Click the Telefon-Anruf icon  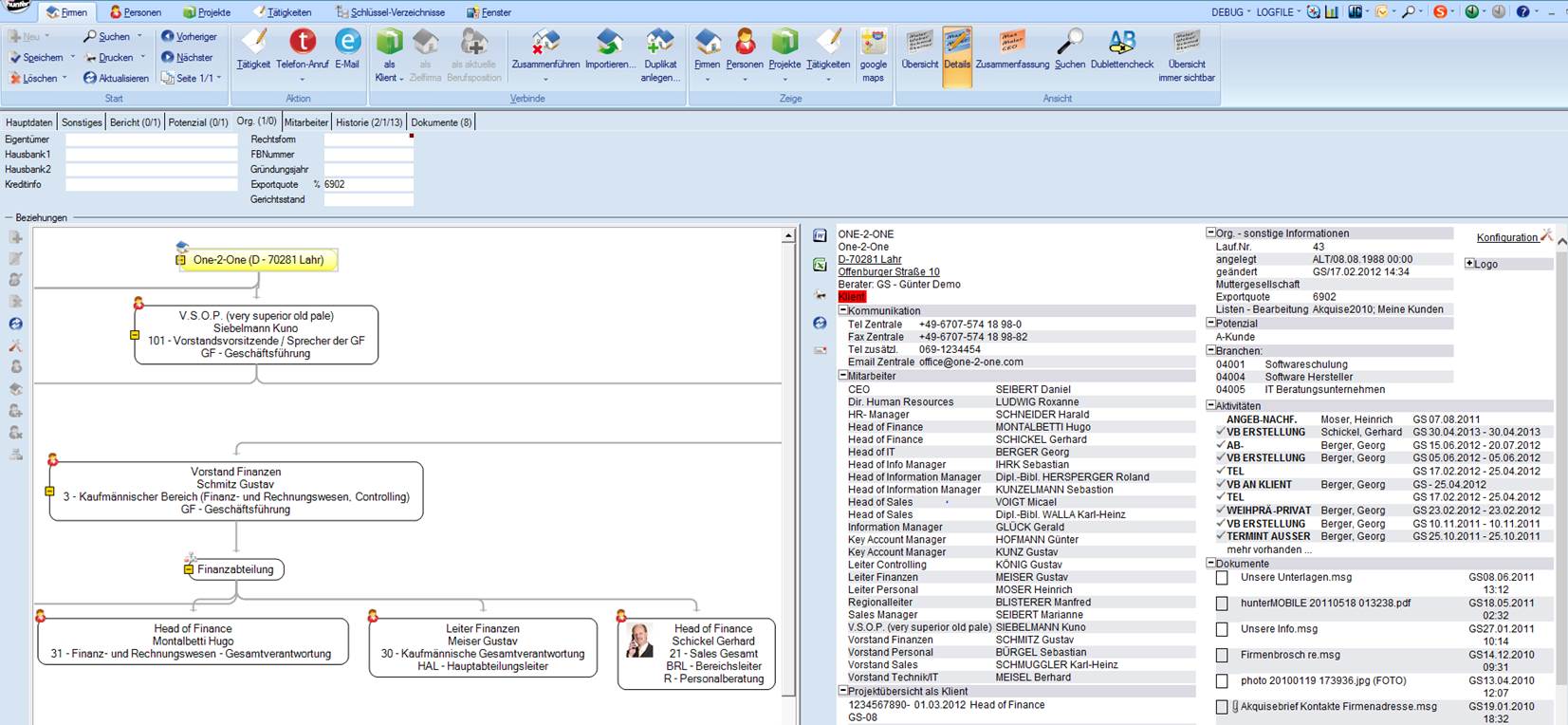303,43
